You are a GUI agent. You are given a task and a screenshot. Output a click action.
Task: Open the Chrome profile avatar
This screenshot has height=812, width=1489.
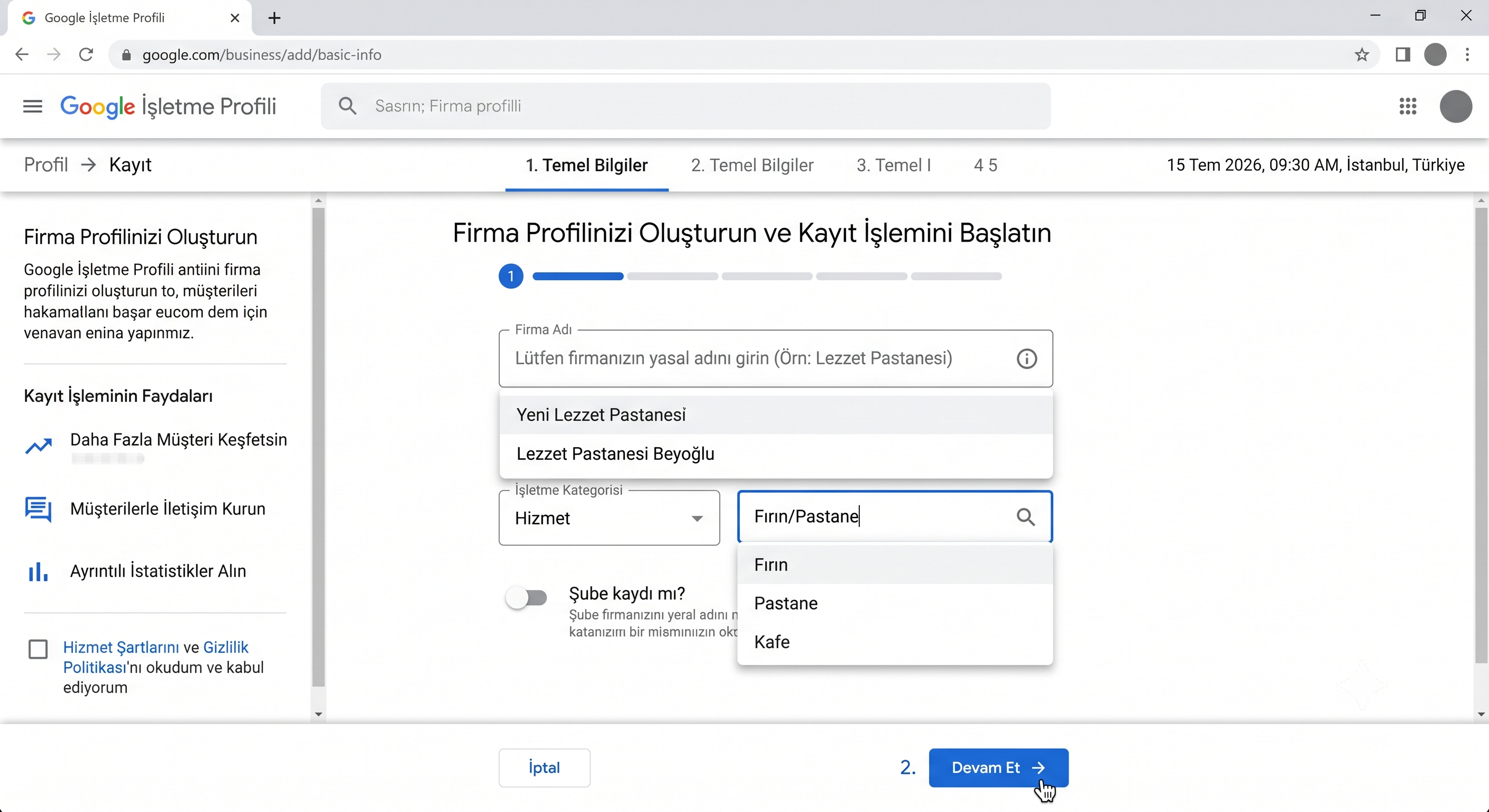[x=1435, y=55]
